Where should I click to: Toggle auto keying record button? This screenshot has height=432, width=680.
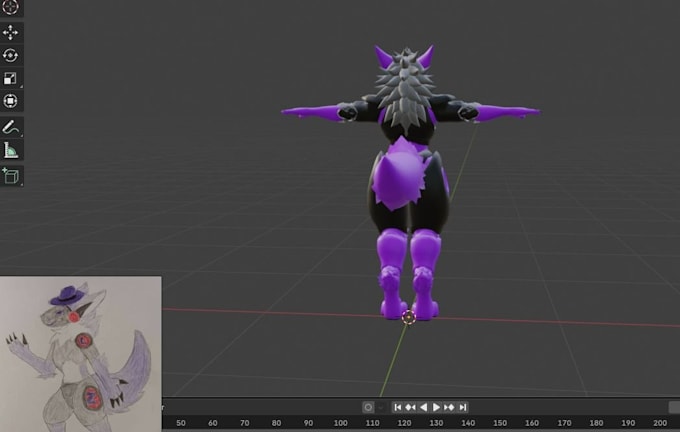[x=368, y=407]
